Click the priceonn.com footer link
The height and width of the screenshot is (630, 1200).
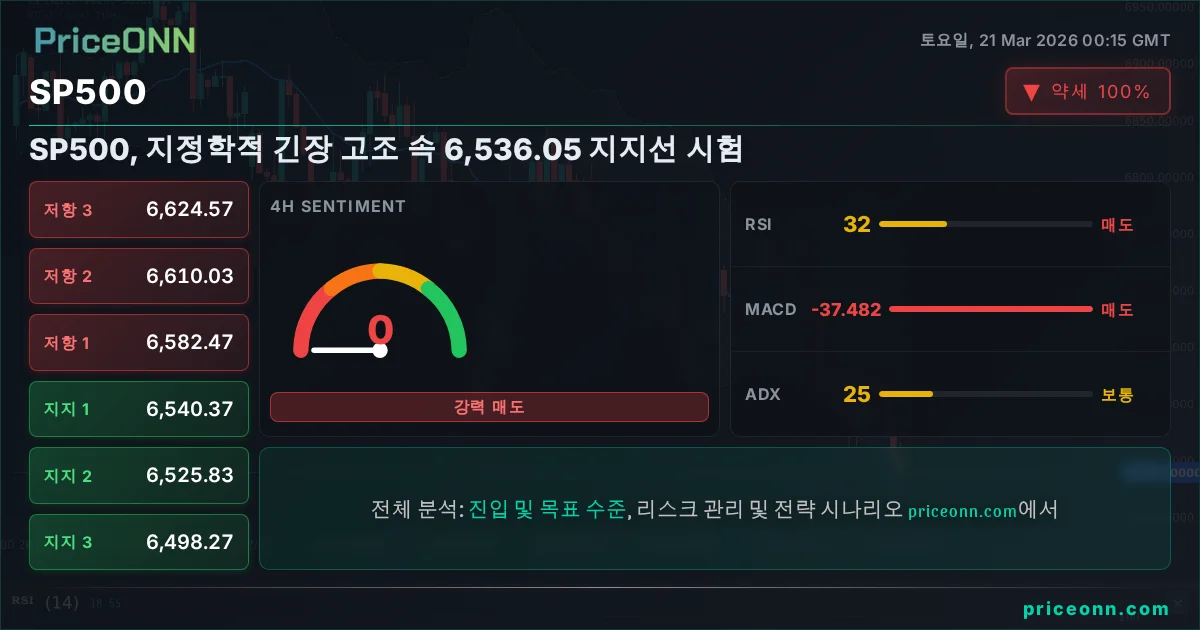tap(1096, 609)
